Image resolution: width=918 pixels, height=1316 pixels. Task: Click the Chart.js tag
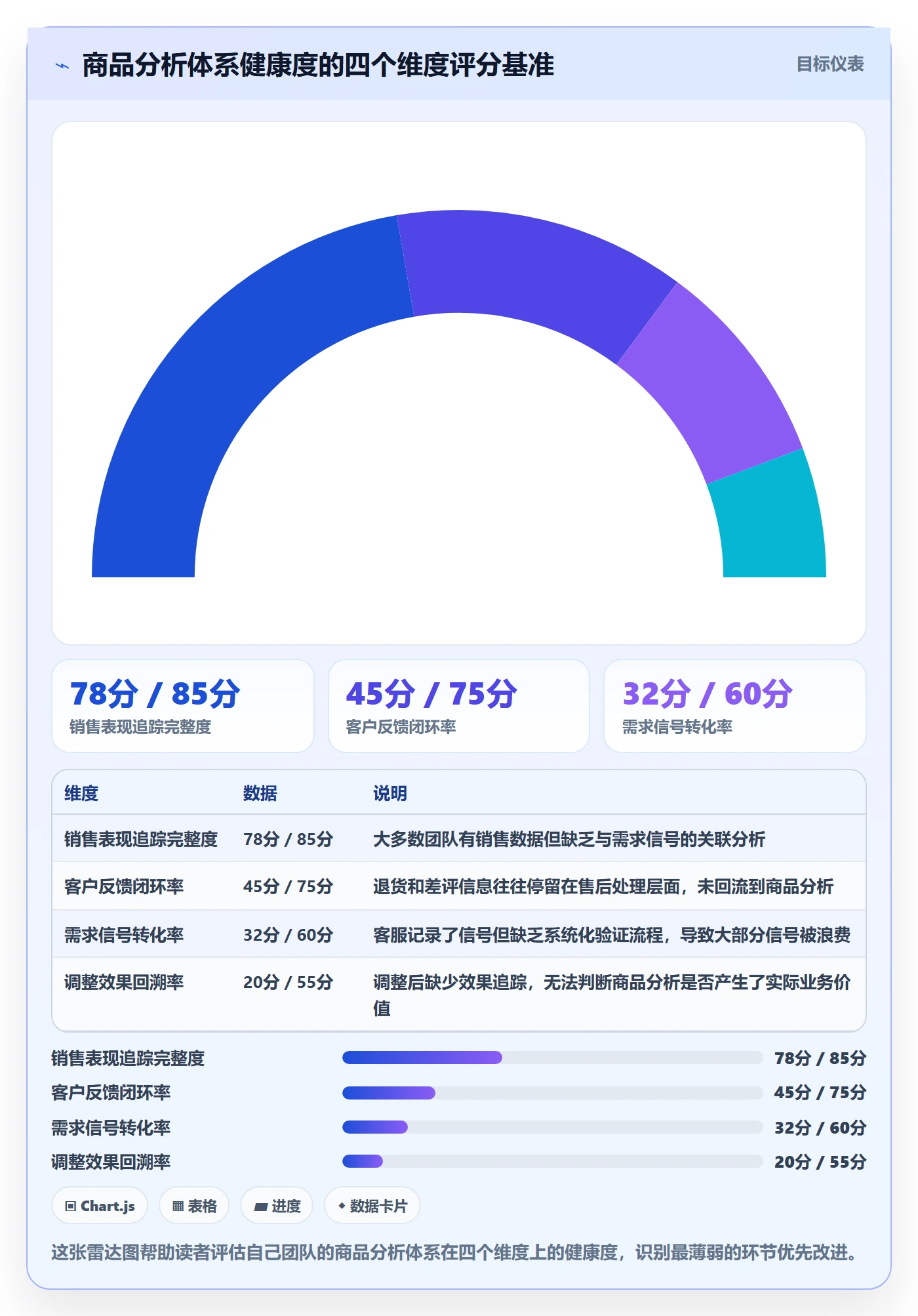[100, 1206]
